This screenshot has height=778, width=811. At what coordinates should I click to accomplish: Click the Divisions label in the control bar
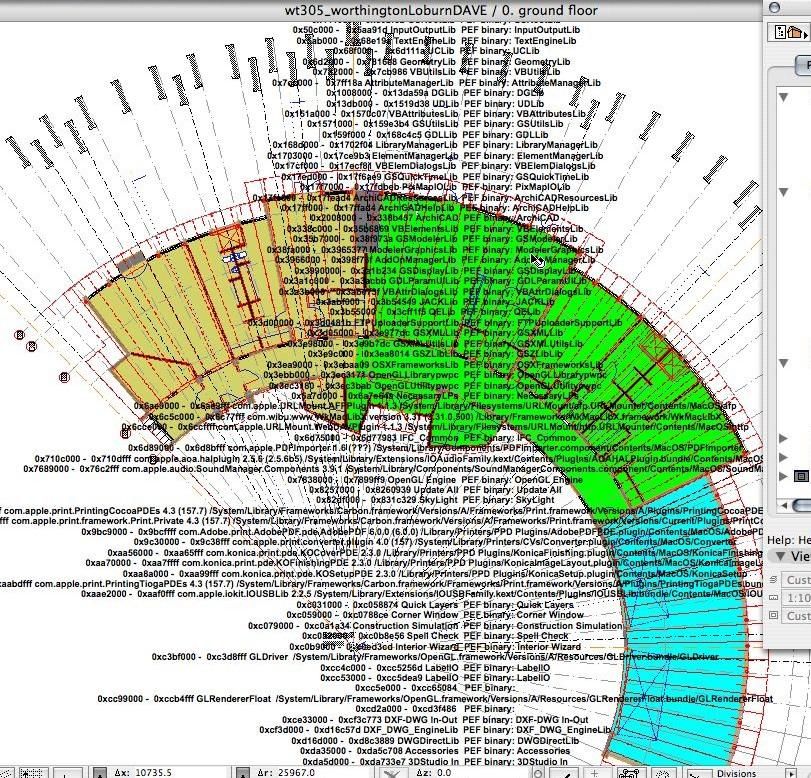(x=737, y=773)
